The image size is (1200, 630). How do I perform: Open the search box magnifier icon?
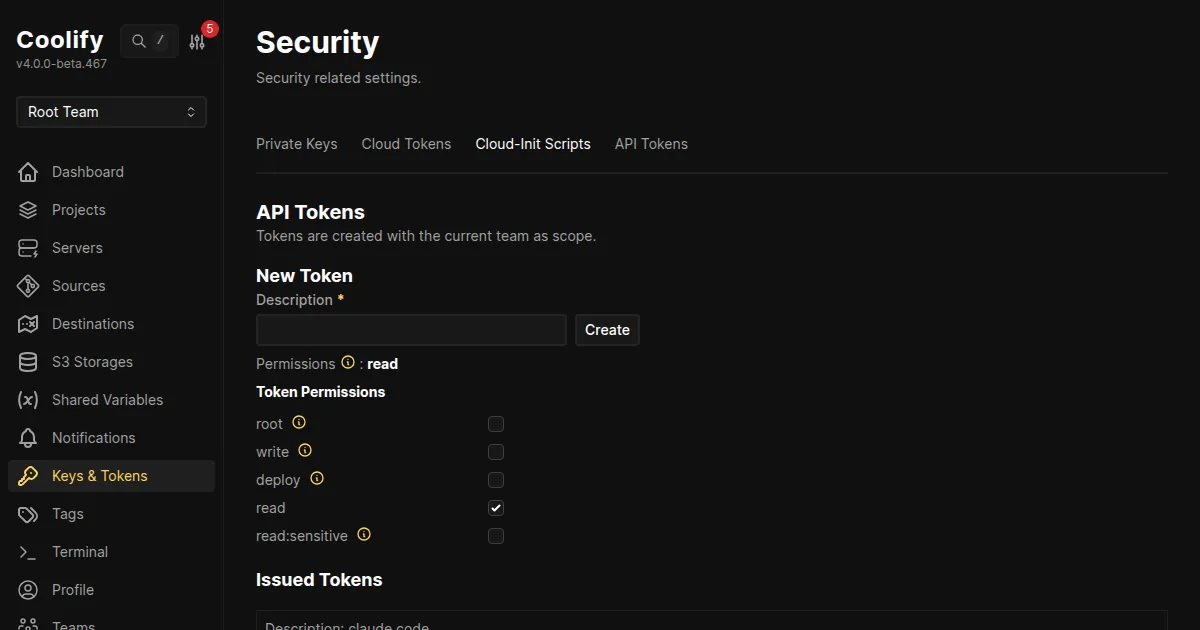tap(139, 41)
